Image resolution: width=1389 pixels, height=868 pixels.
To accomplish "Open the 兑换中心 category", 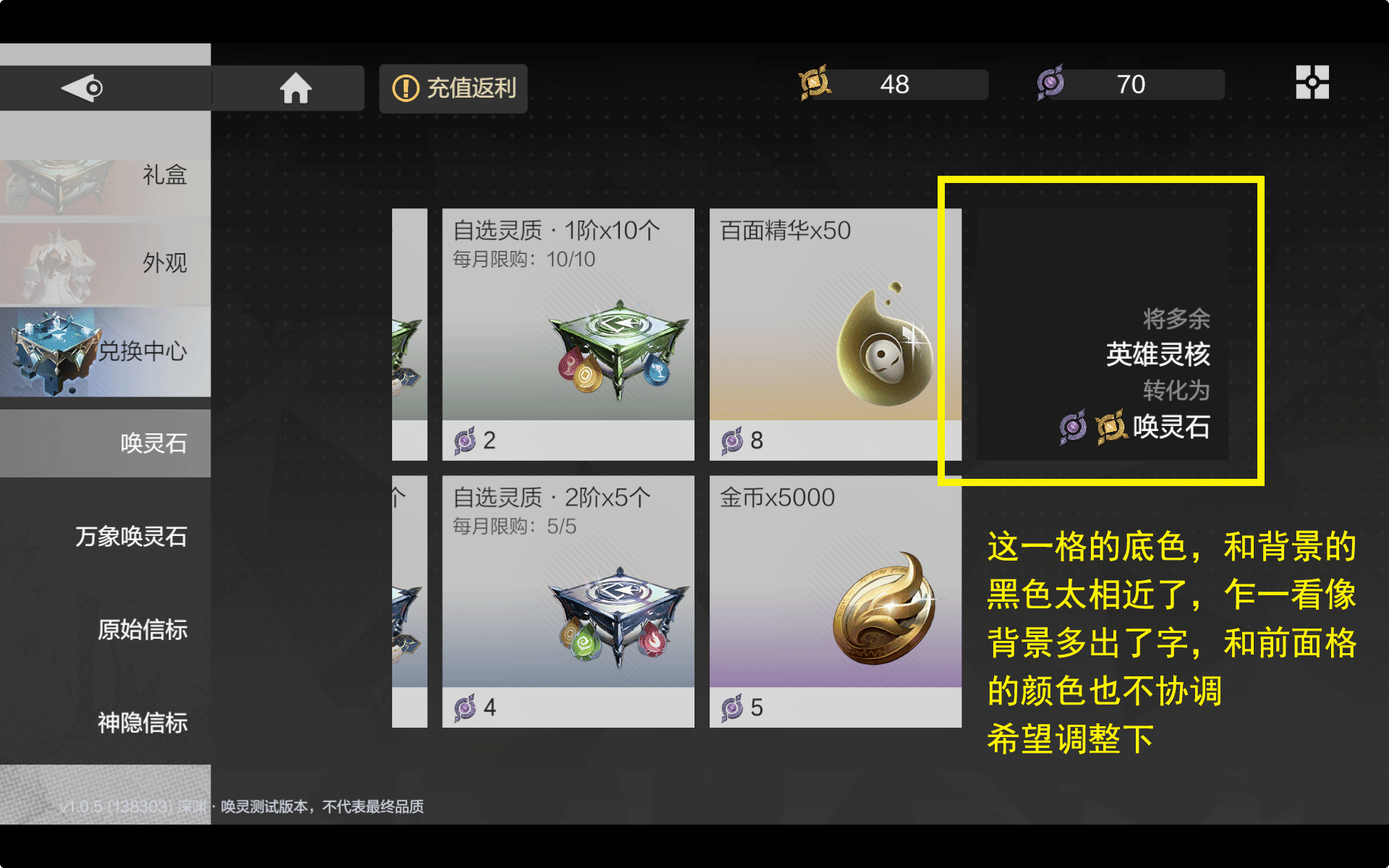I will pyautogui.click(x=106, y=352).
